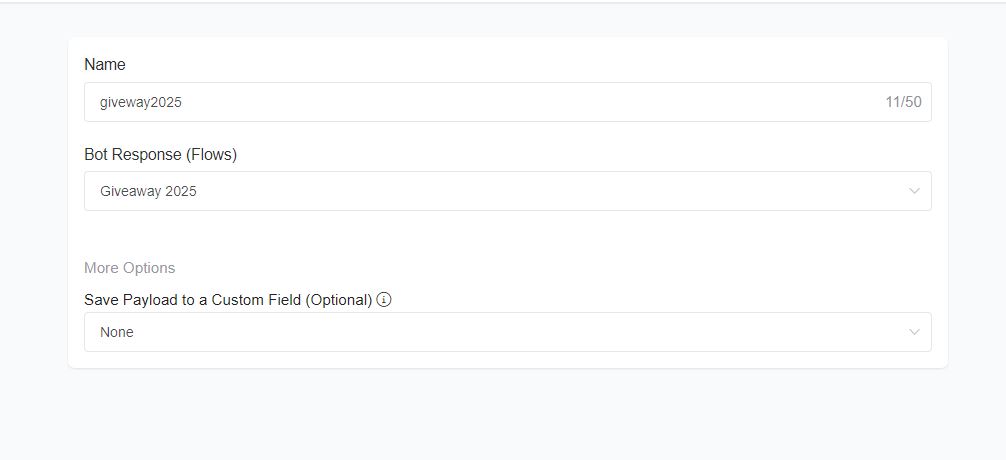Screen dimensions: 1006x460
Task: Click the selected Giveaway 2025 value text
Action: coord(148,191)
